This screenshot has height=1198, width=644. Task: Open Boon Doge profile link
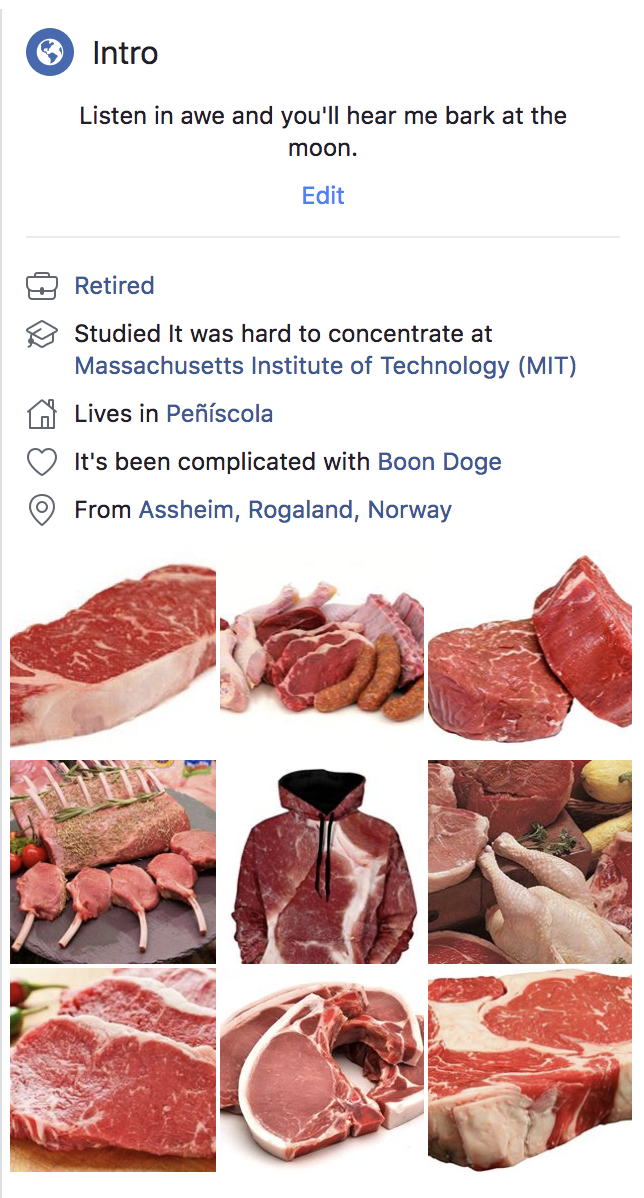pos(439,462)
